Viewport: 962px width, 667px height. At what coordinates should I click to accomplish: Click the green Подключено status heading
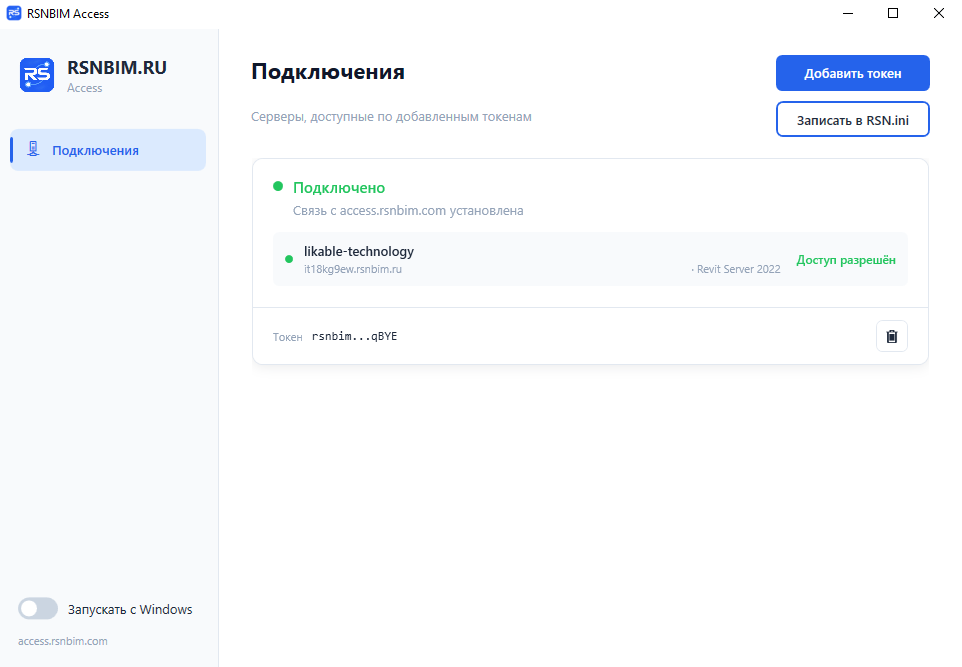click(339, 188)
